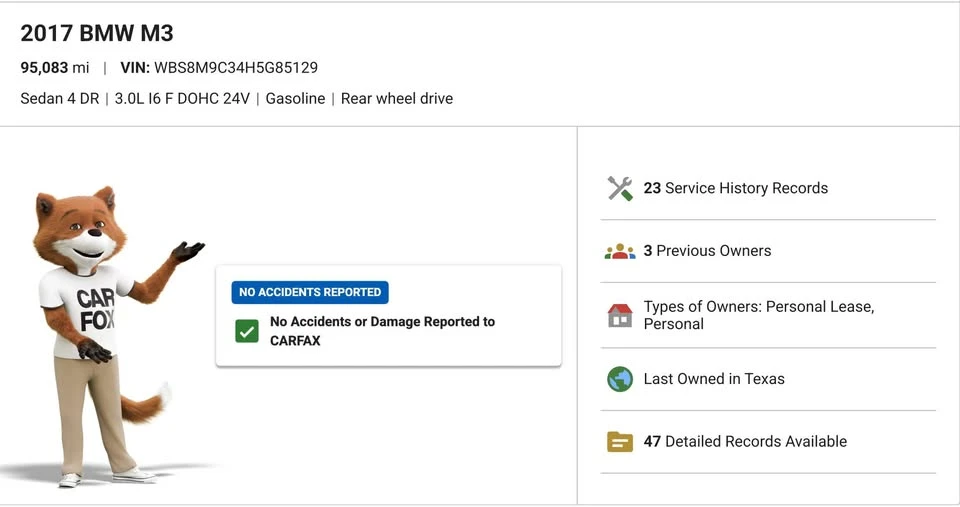Viewport: 960px width, 507px height.
Task: Click the wrench service history icon
Action: tap(620, 189)
